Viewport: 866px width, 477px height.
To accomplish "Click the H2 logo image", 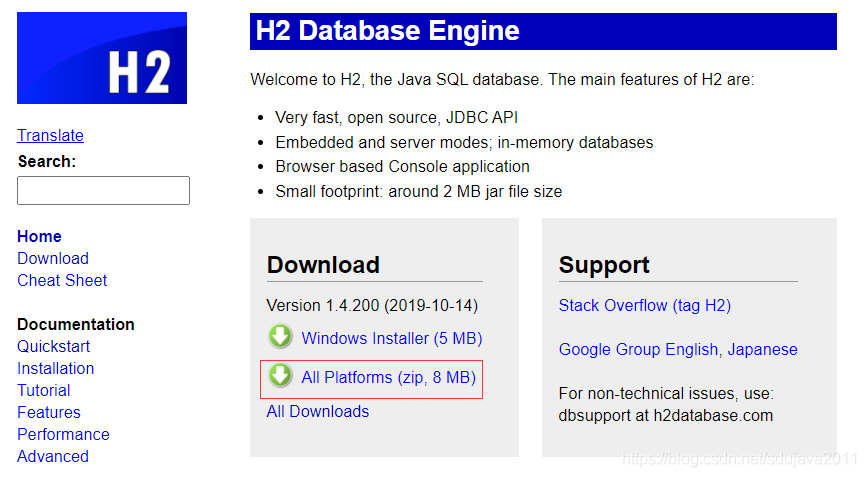I will [x=102, y=58].
